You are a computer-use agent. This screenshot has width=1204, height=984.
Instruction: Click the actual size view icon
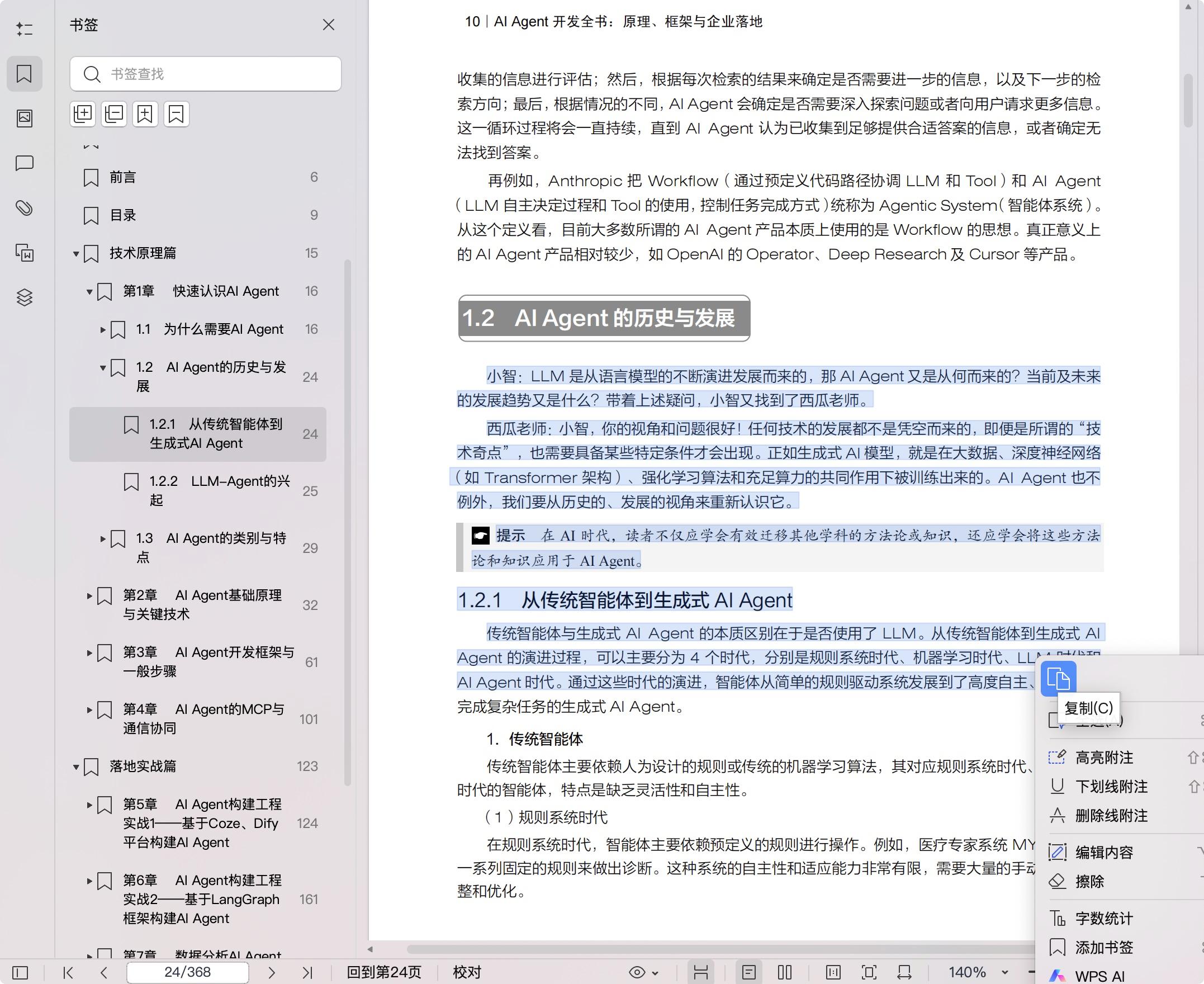coord(833,973)
